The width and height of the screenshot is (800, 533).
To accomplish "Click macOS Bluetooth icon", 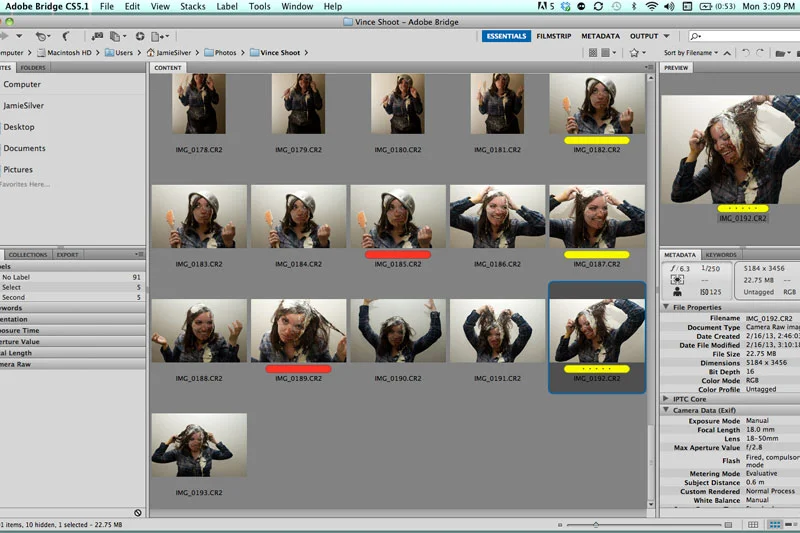I will coord(634,7).
